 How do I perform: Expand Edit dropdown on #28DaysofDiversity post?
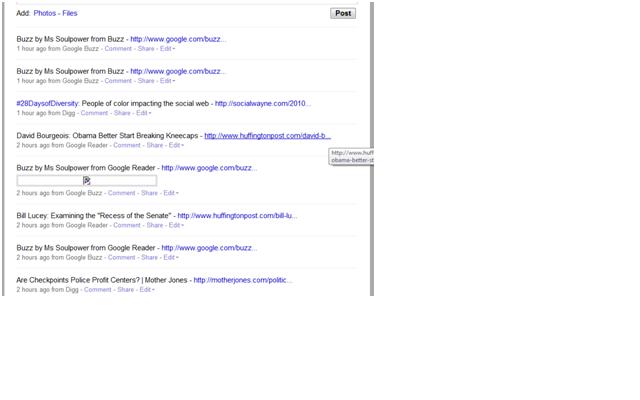pyautogui.click(x=143, y=113)
